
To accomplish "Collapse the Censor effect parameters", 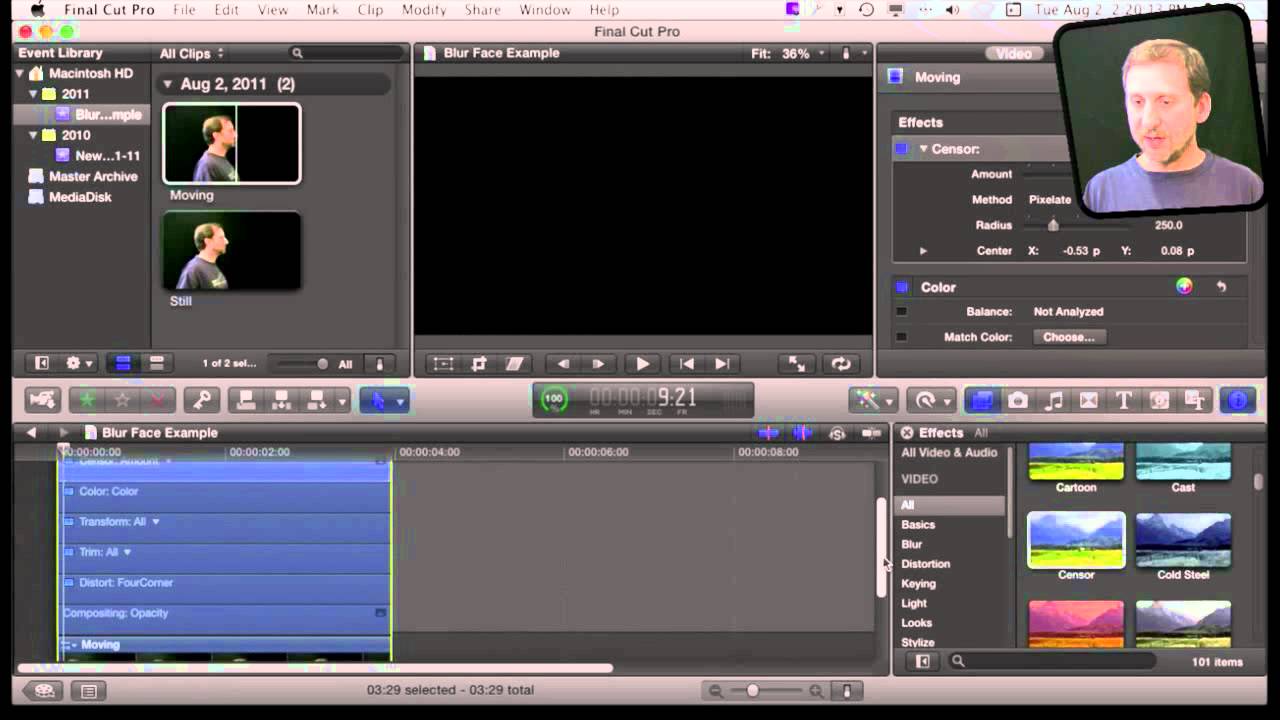I will coord(923,149).
